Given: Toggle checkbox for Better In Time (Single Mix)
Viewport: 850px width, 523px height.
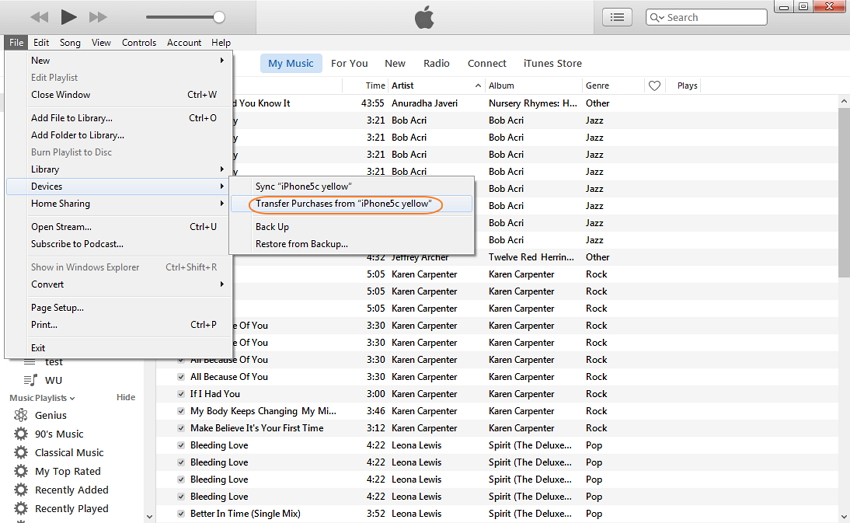Looking at the screenshot, I should 181,514.
